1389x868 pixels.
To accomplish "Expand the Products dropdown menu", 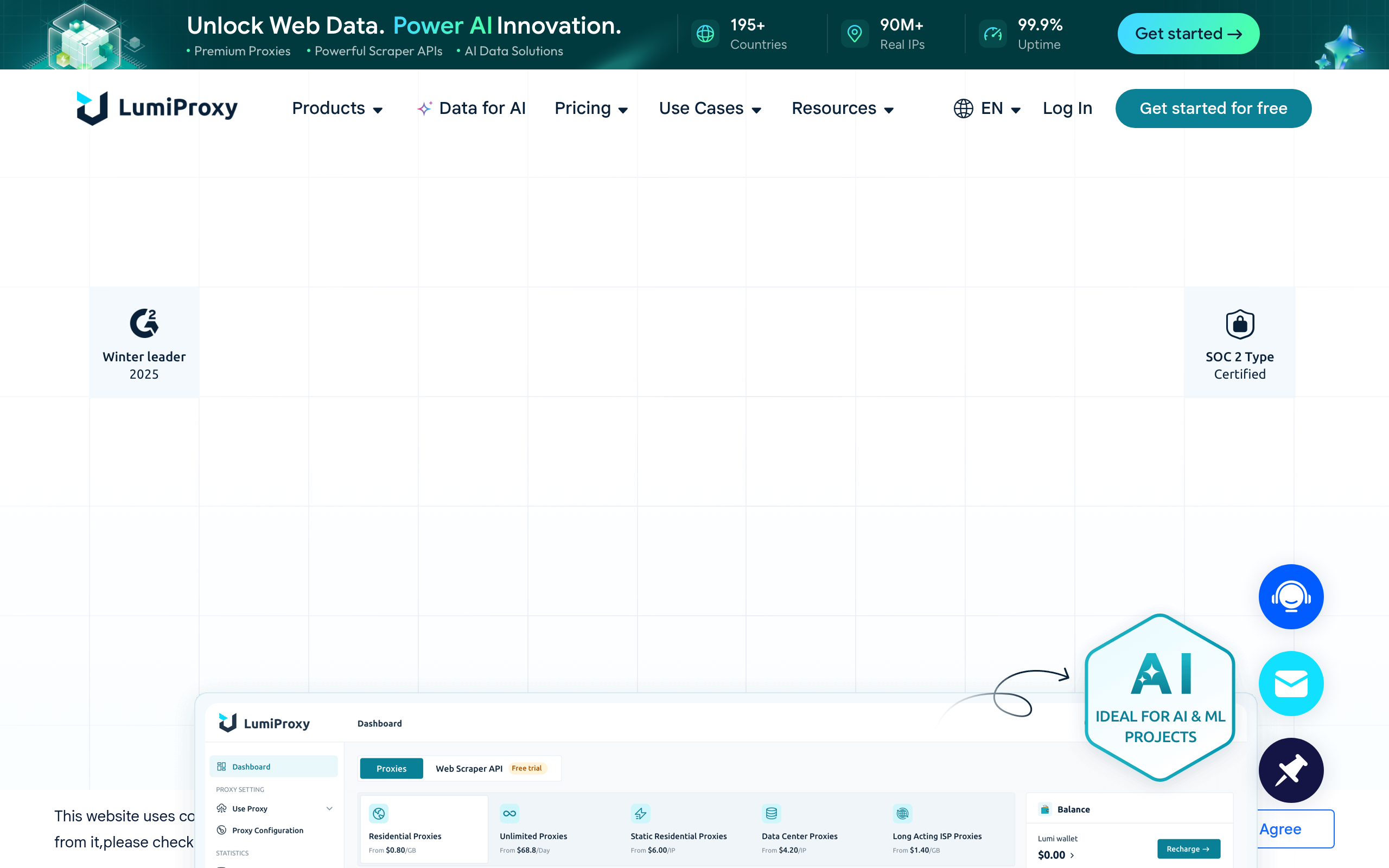I will pos(337,108).
